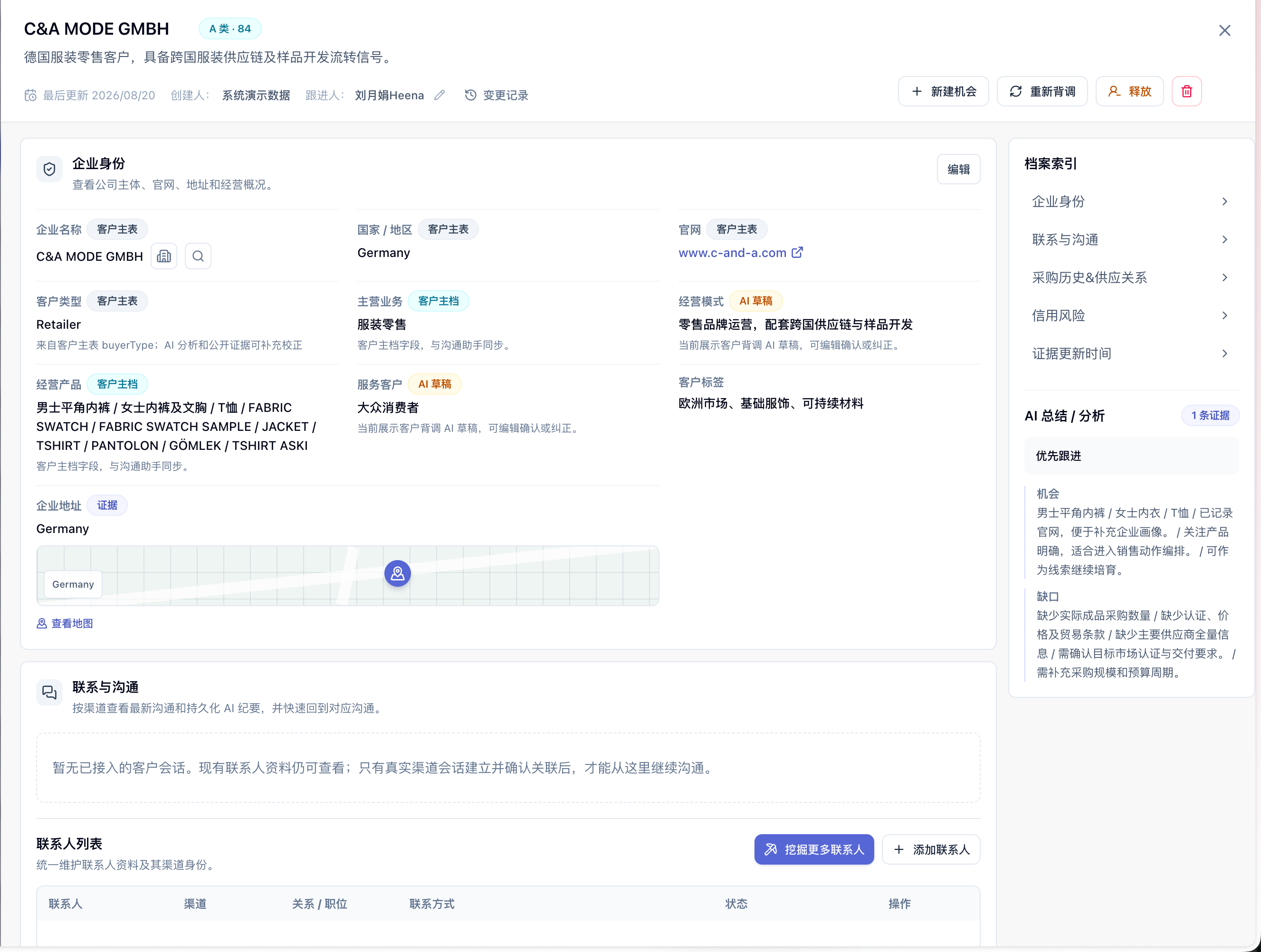Click the 客户主表 tag beside 国家 / 地区

tap(448, 230)
